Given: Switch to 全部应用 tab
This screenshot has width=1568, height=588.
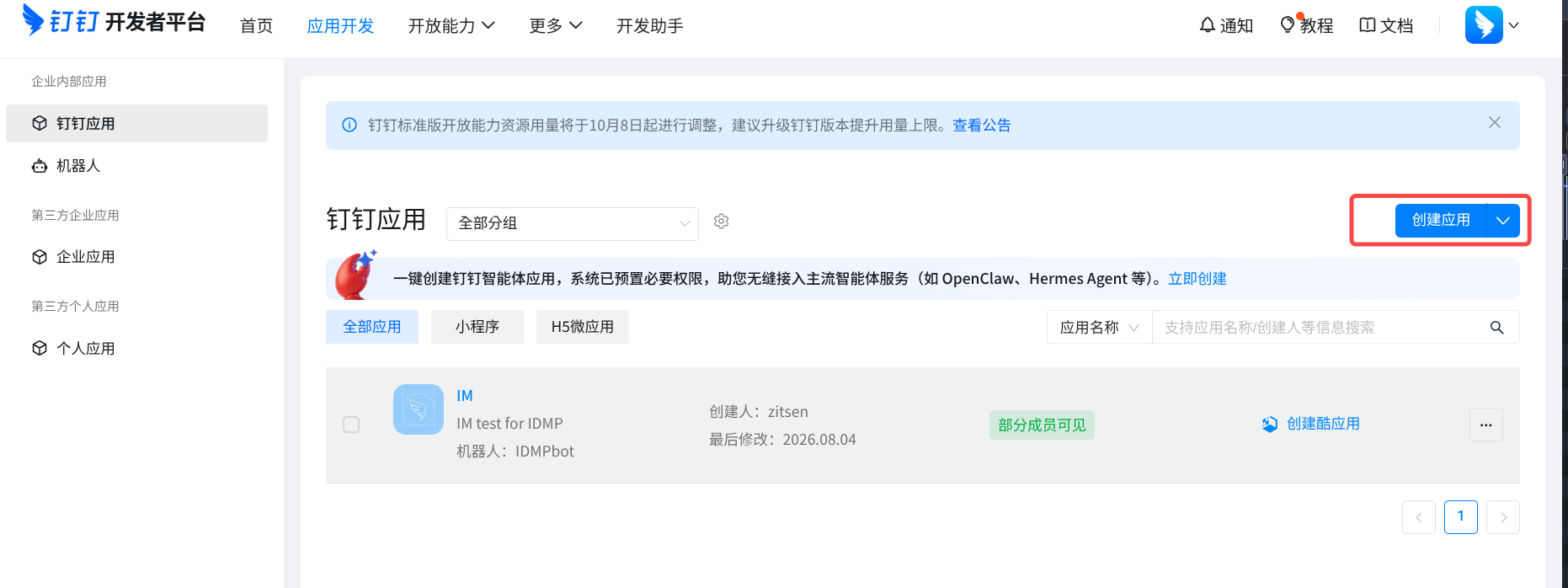Looking at the screenshot, I should 372,327.
